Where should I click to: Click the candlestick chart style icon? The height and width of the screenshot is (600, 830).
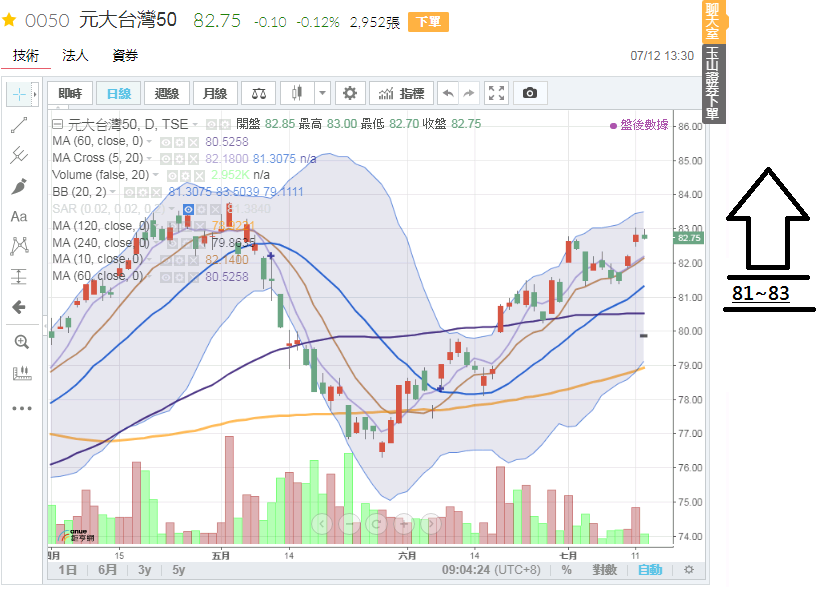coord(297,94)
